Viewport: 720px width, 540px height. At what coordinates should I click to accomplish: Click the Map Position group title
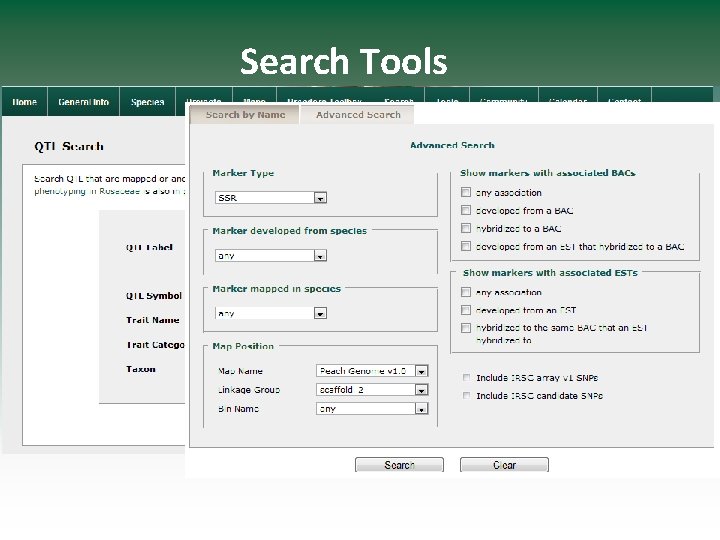click(x=243, y=346)
